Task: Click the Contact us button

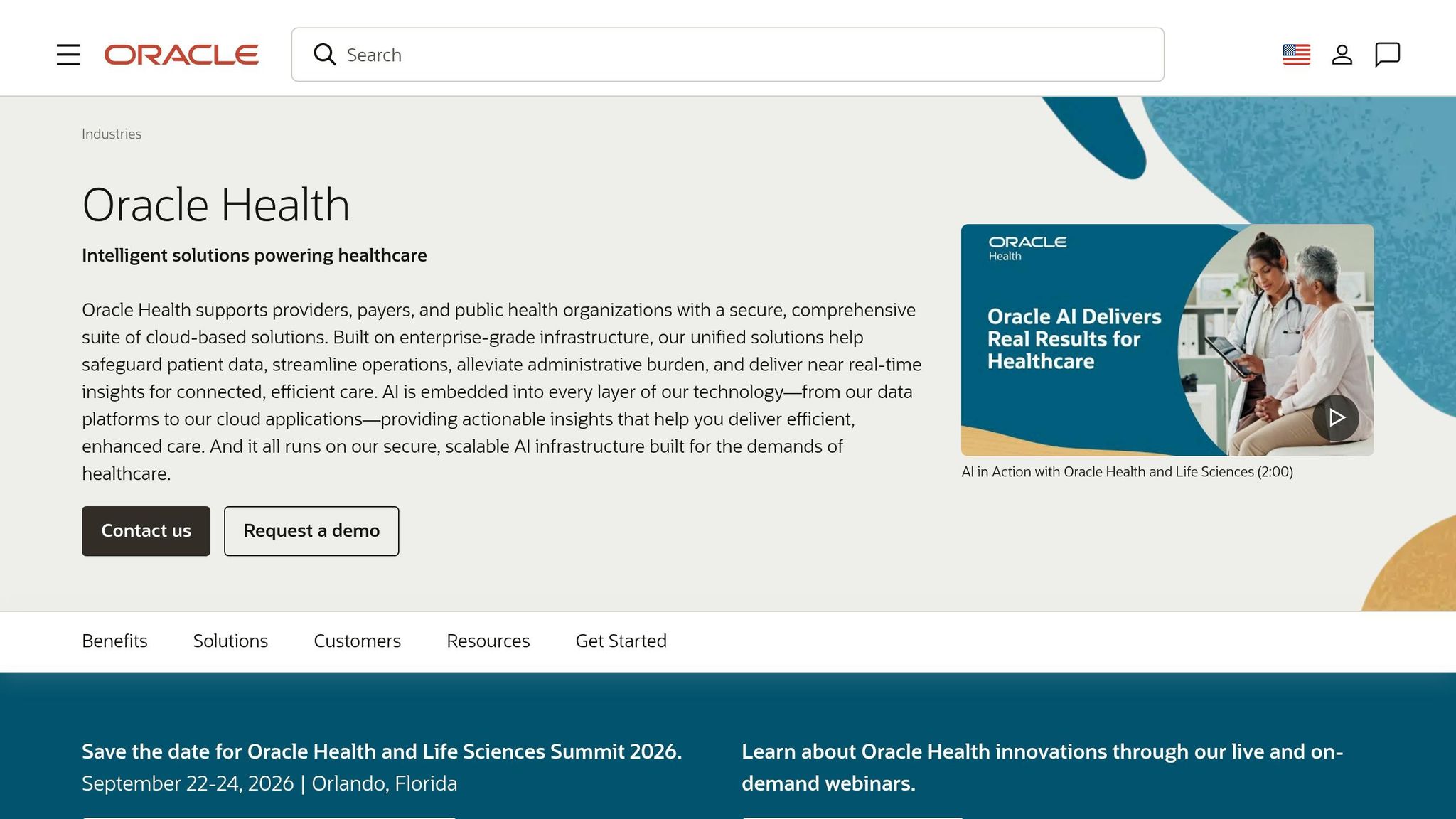Action: coord(146,531)
